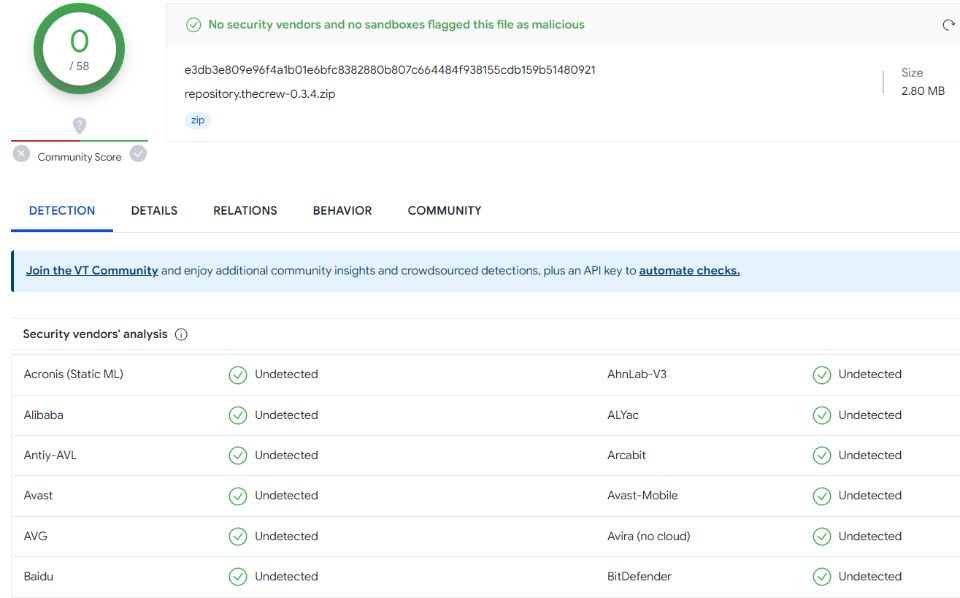Image resolution: width=960 pixels, height=598 pixels.
Task: Vote positive with the checkmark community score icon
Action: 138,154
